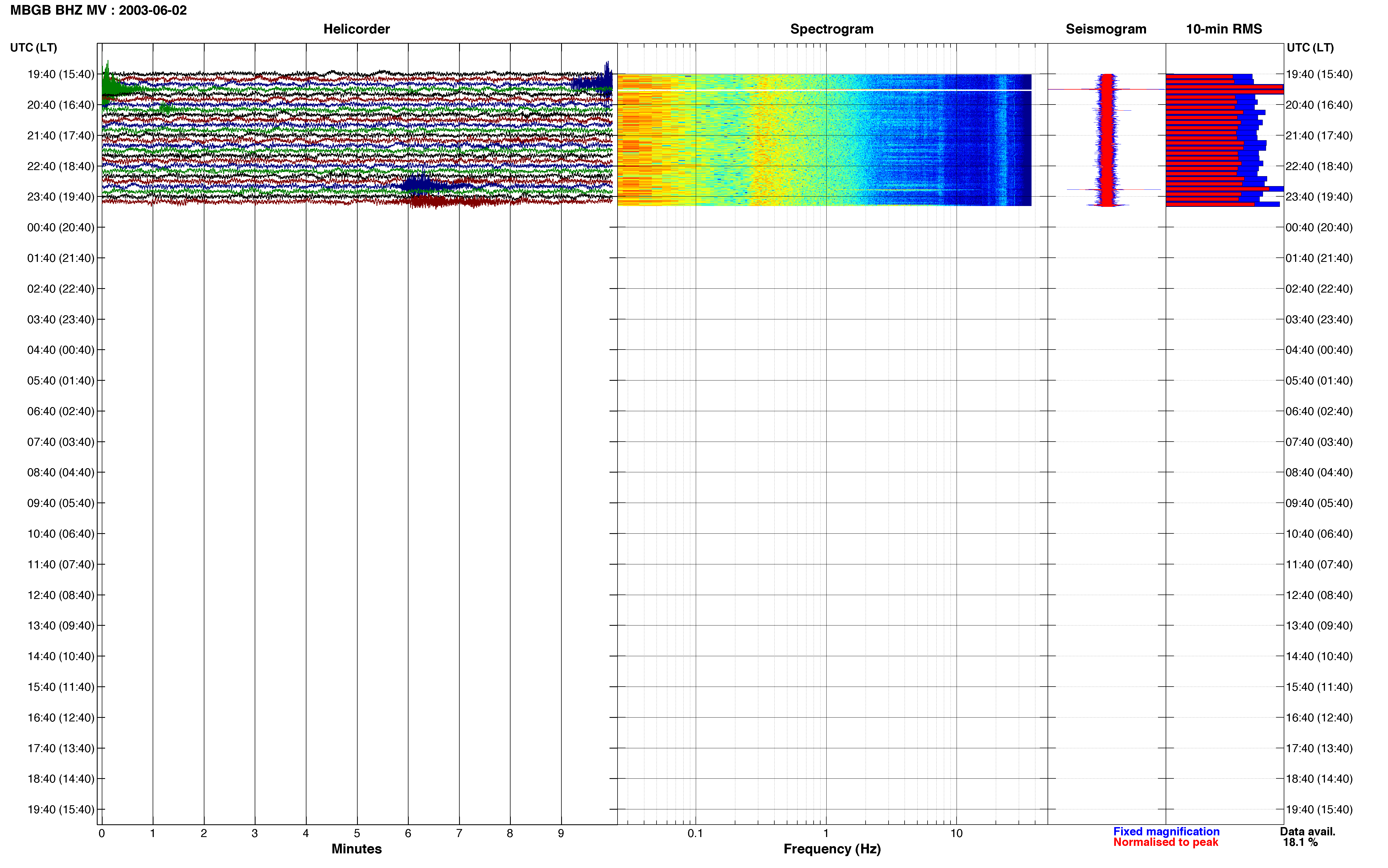Screen dimensions: 1388x868
Task: Click the left 14:40 (10:40) time label
Action: click(61, 656)
